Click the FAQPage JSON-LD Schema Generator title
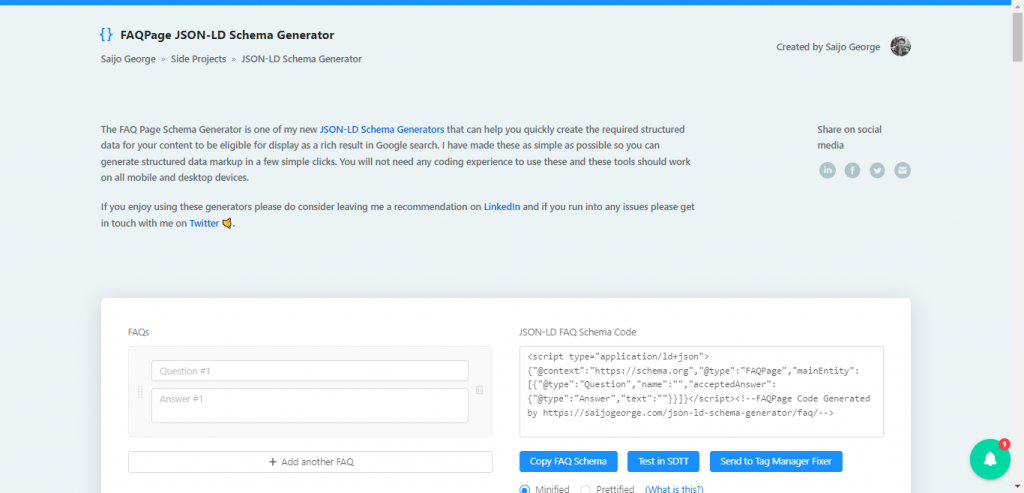 (x=227, y=35)
